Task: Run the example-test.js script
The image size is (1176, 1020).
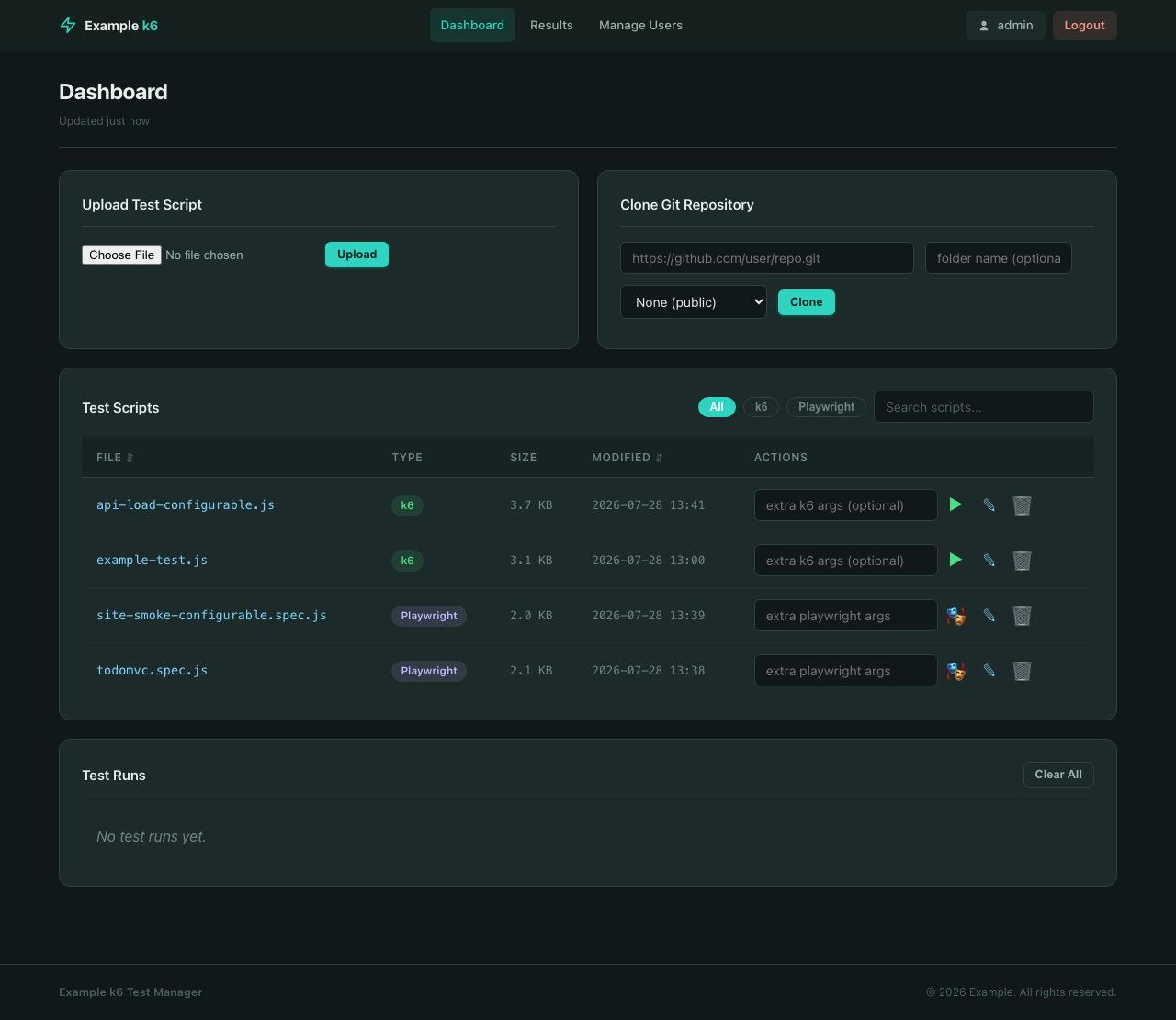Action: (x=955, y=560)
